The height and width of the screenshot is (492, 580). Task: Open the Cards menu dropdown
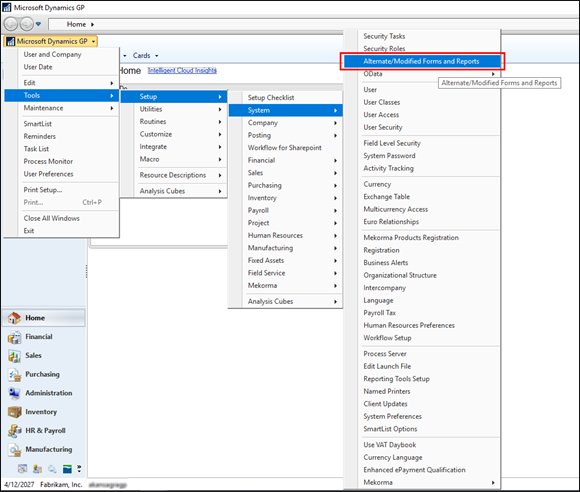pyautogui.click(x=145, y=55)
